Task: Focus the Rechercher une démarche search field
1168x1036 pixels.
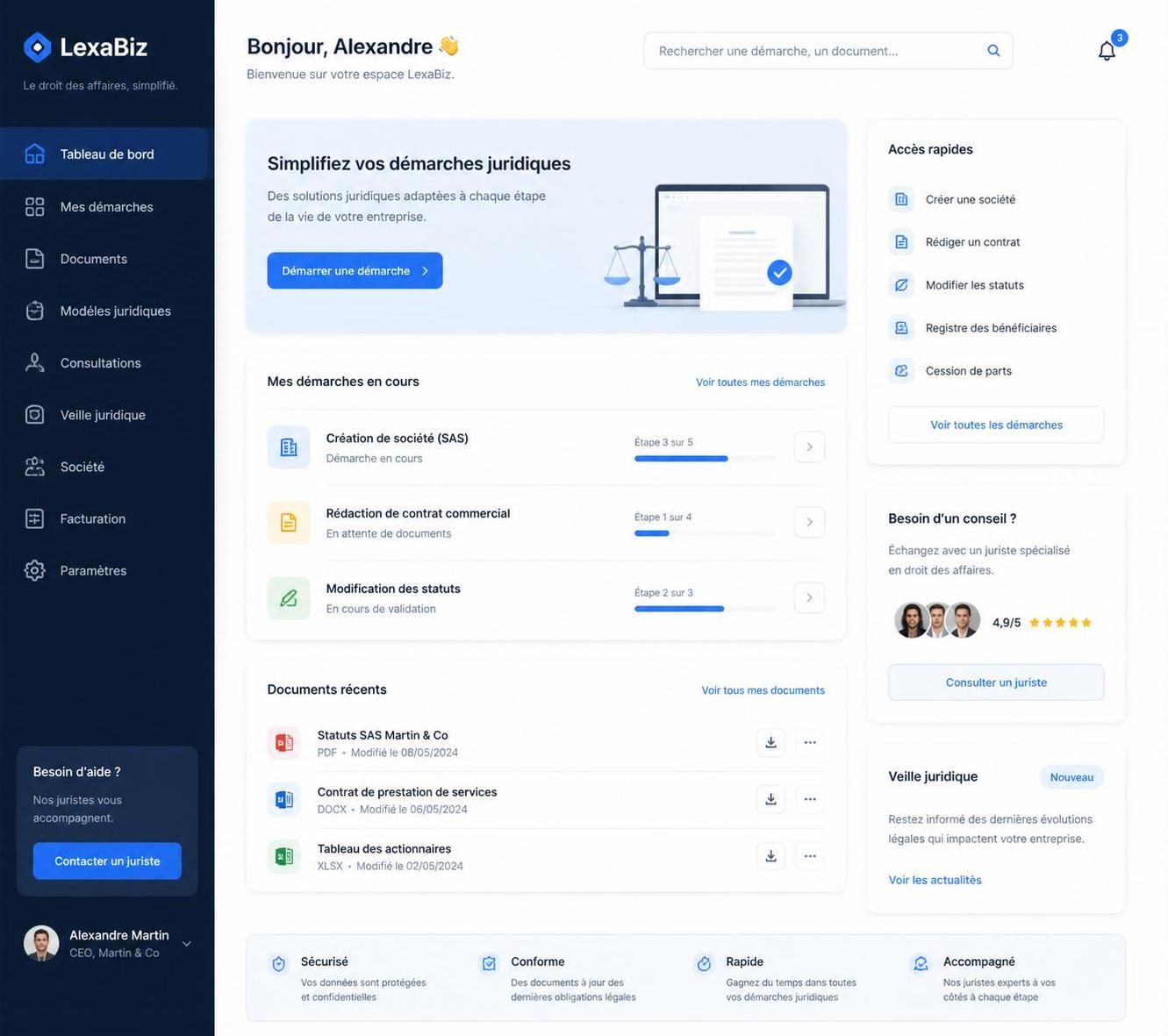Action: 828,51
